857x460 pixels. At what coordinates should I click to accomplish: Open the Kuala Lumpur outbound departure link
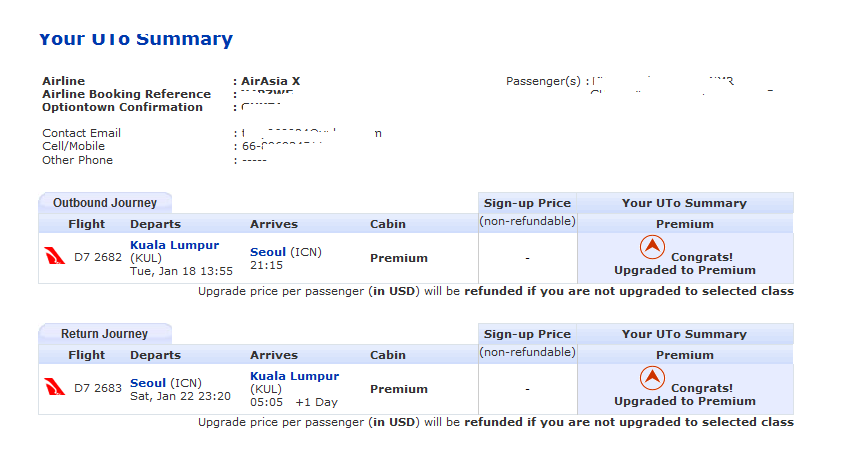click(174, 245)
